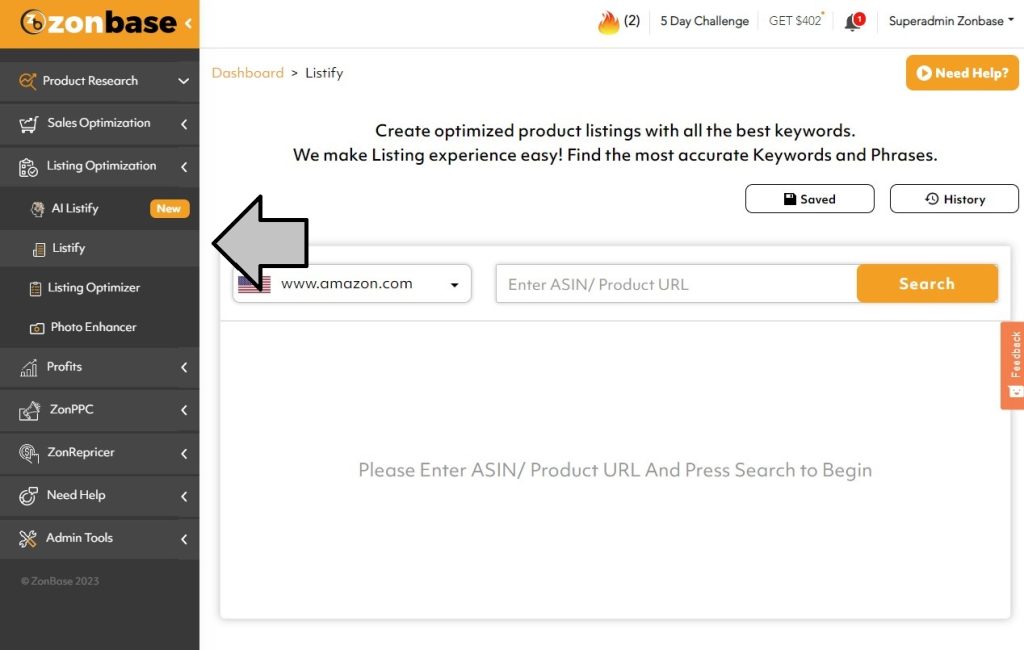1024x650 pixels.
Task: Expand the Sales Optimization menu
Action: click(184, 123)
